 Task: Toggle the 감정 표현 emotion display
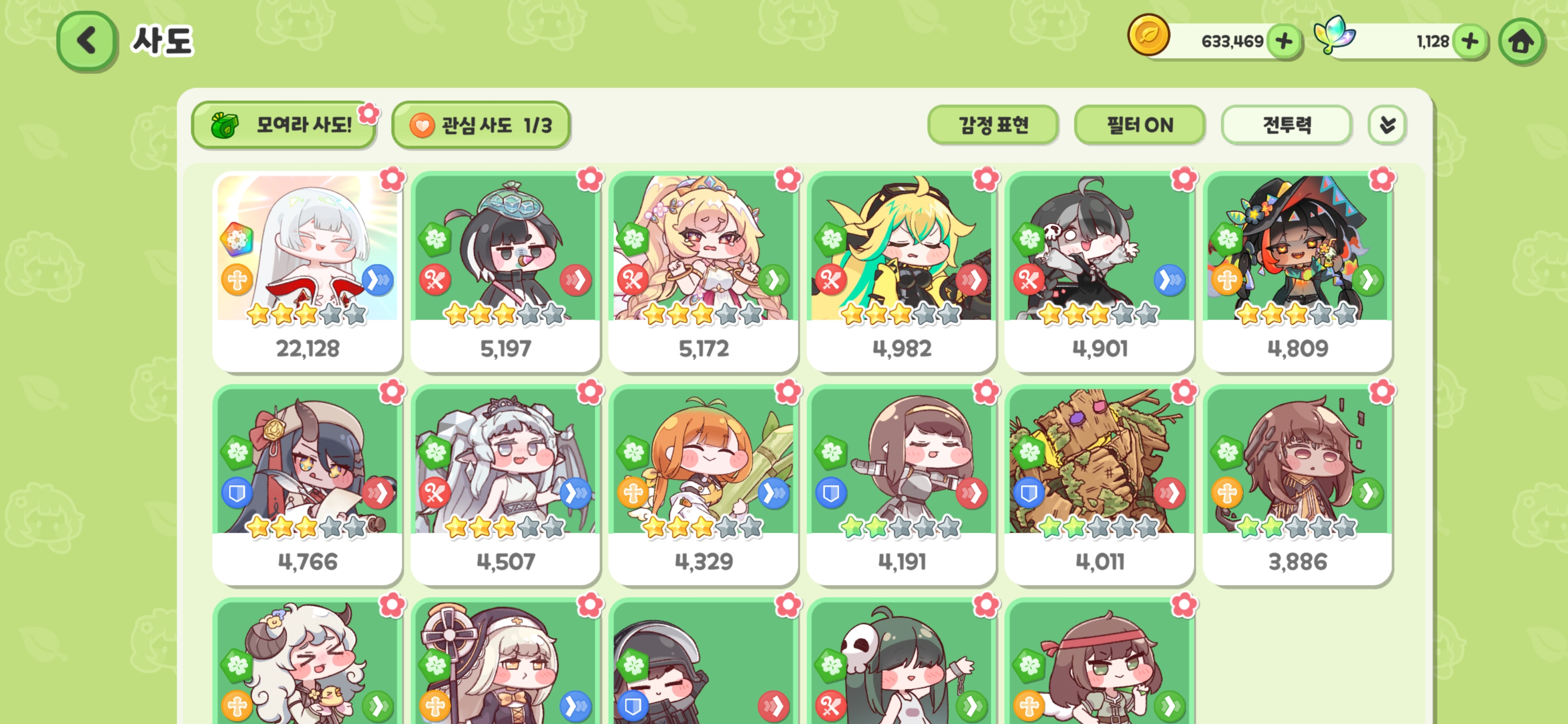[993, 125]
